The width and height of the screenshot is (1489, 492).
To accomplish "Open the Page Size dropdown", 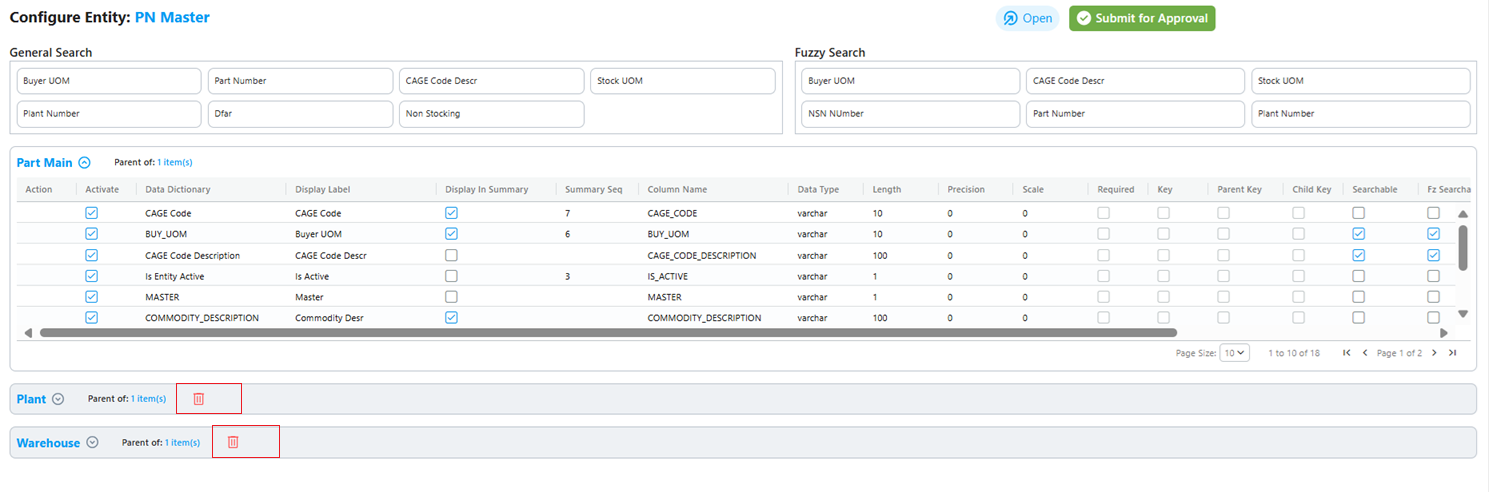I will point(1235,353).
